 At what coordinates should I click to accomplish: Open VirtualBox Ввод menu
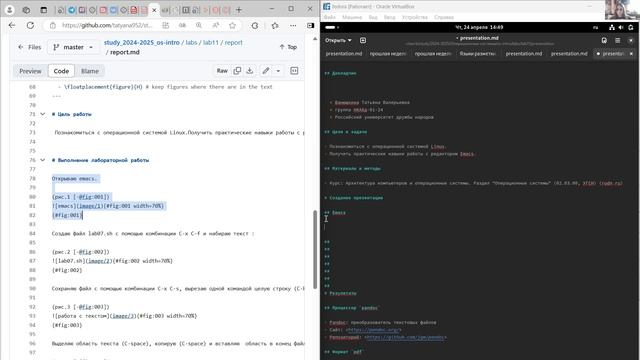tap(389, 18)
